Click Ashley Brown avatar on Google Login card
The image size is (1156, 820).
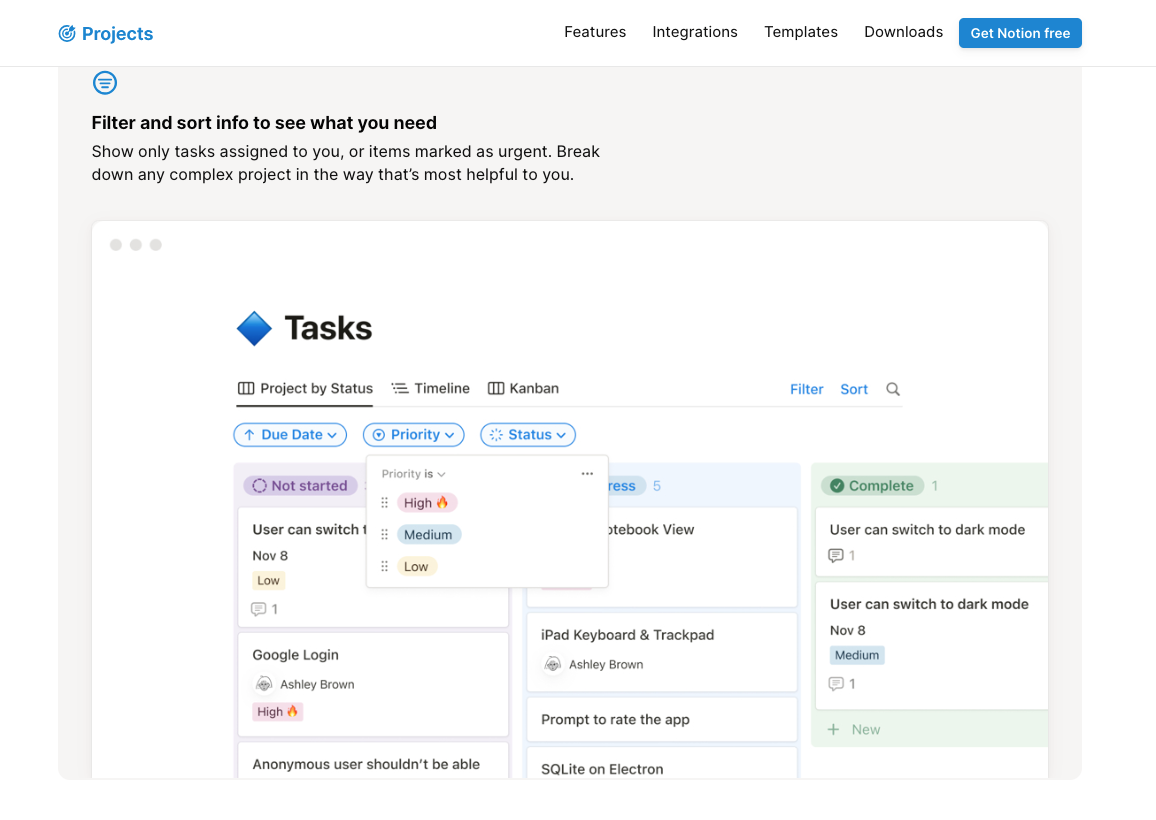click(264, 684)
